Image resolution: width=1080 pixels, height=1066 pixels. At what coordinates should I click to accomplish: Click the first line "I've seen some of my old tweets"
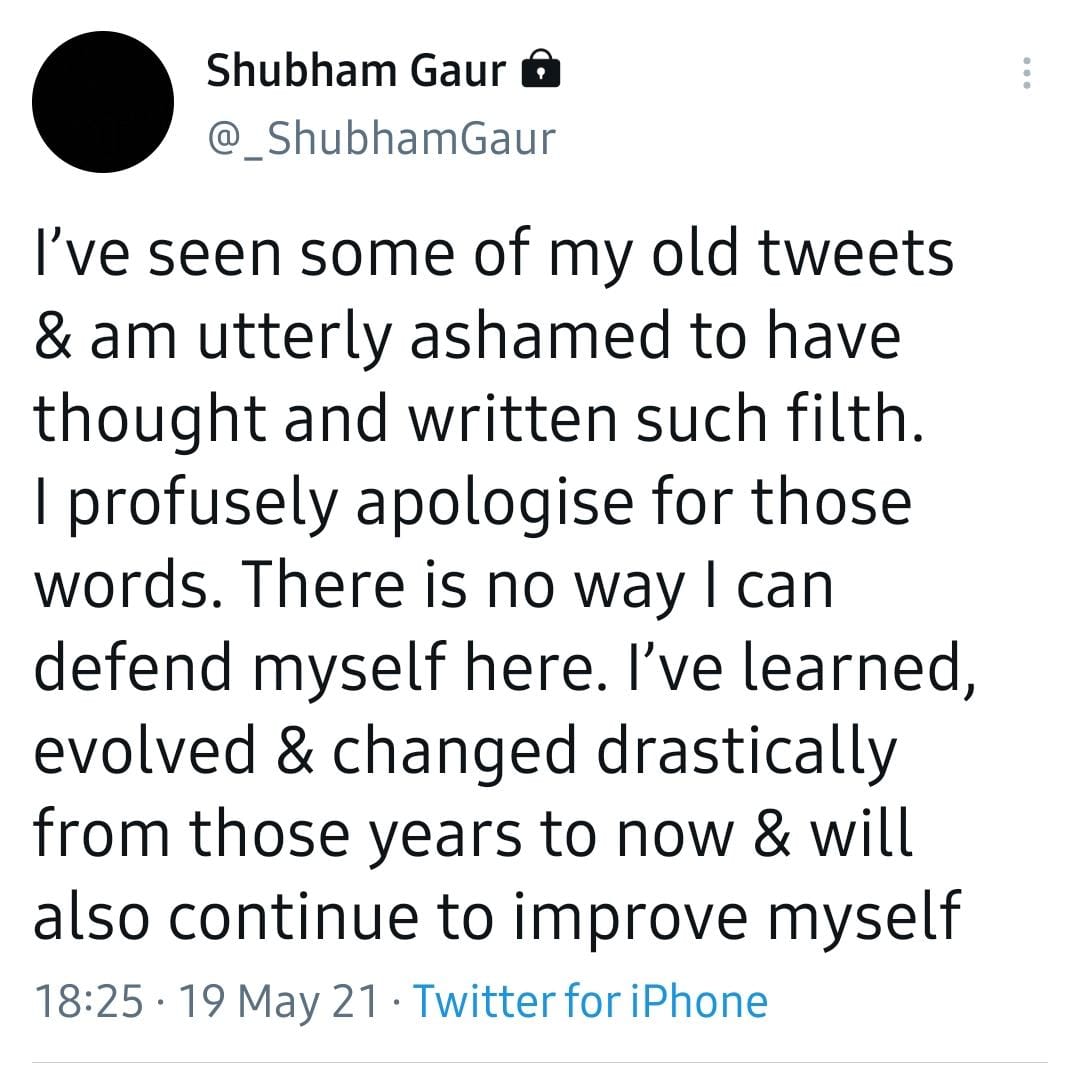click(x=493, y=254)
